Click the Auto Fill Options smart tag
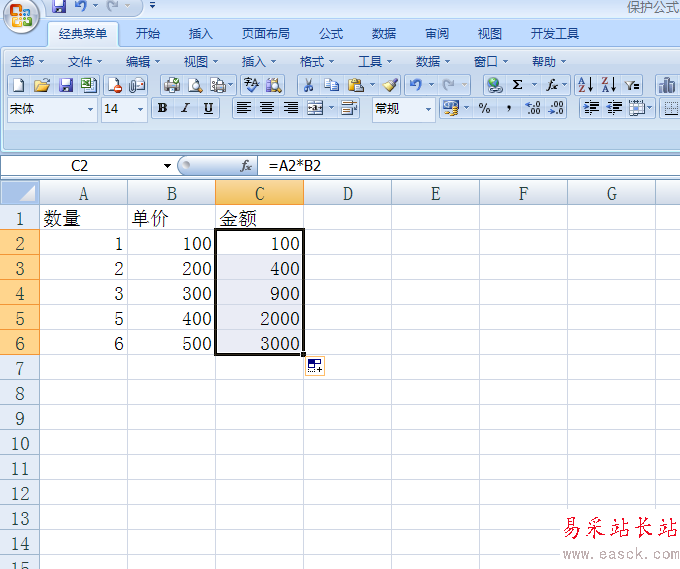 coord(315,366)
